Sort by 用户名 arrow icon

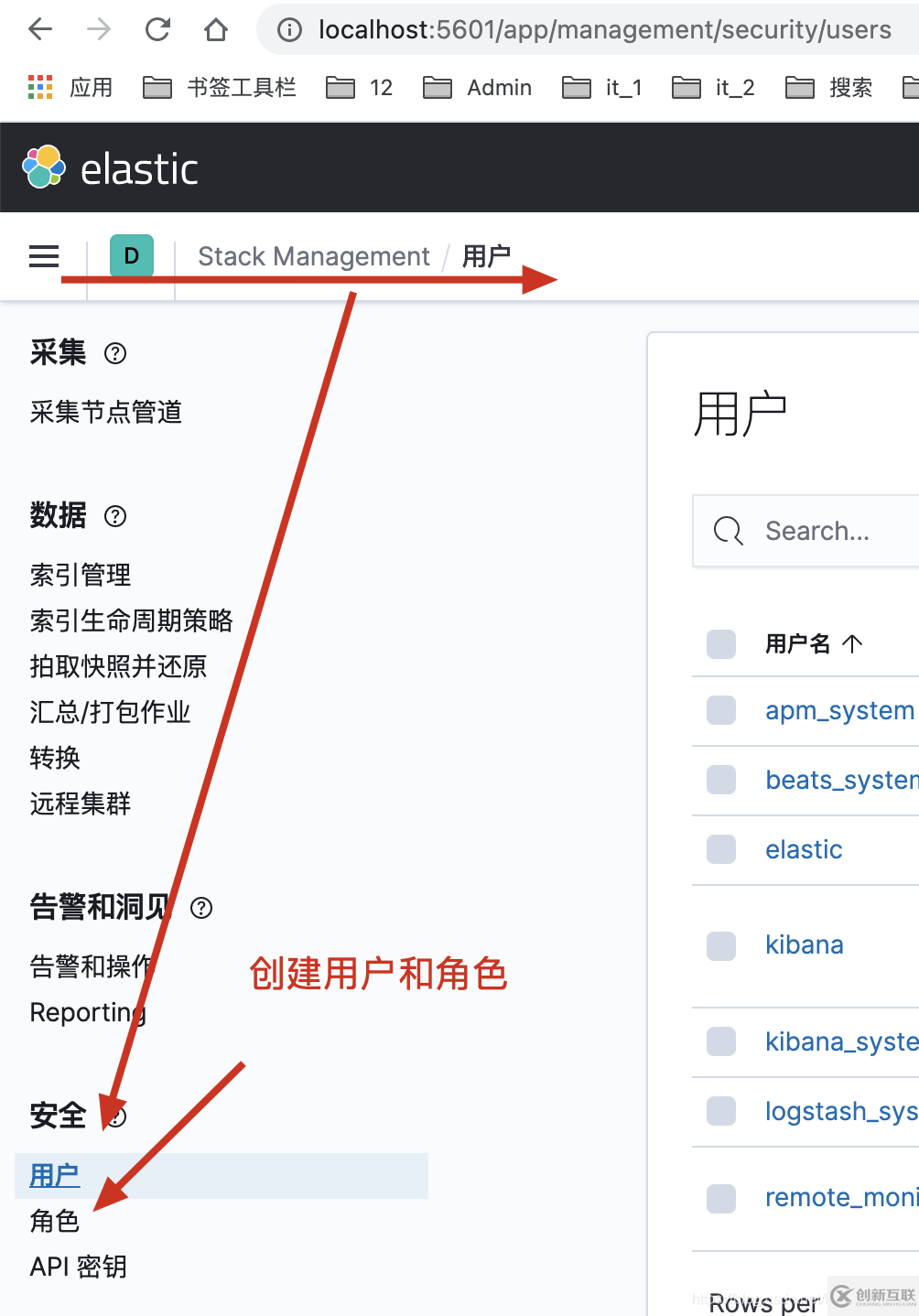tap(852, 643)
